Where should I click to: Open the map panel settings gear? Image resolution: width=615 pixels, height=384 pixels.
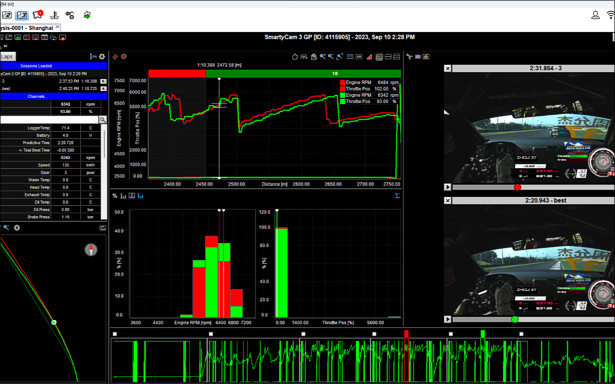17,227
